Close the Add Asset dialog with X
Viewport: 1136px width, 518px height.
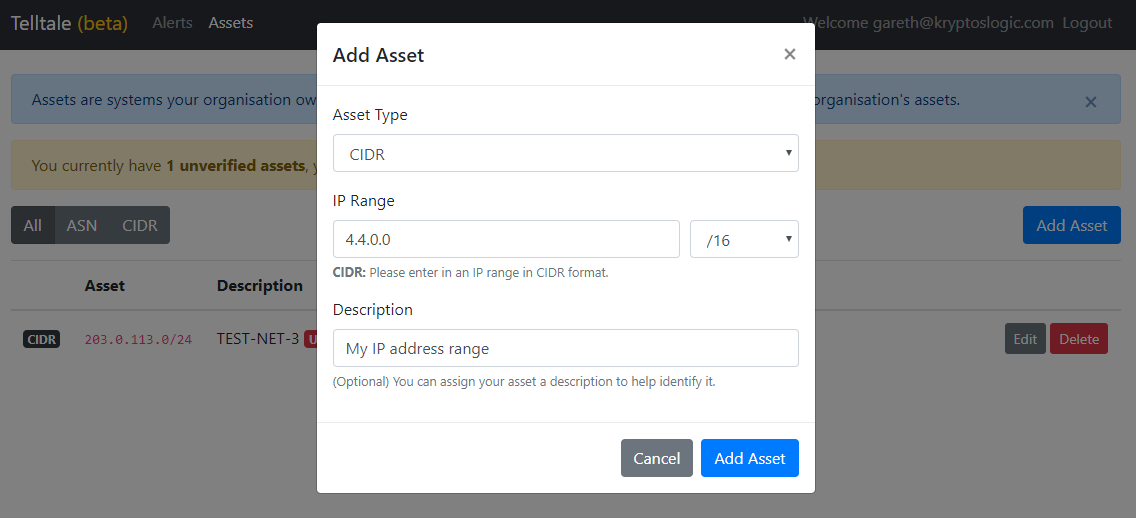pos(790,54)
